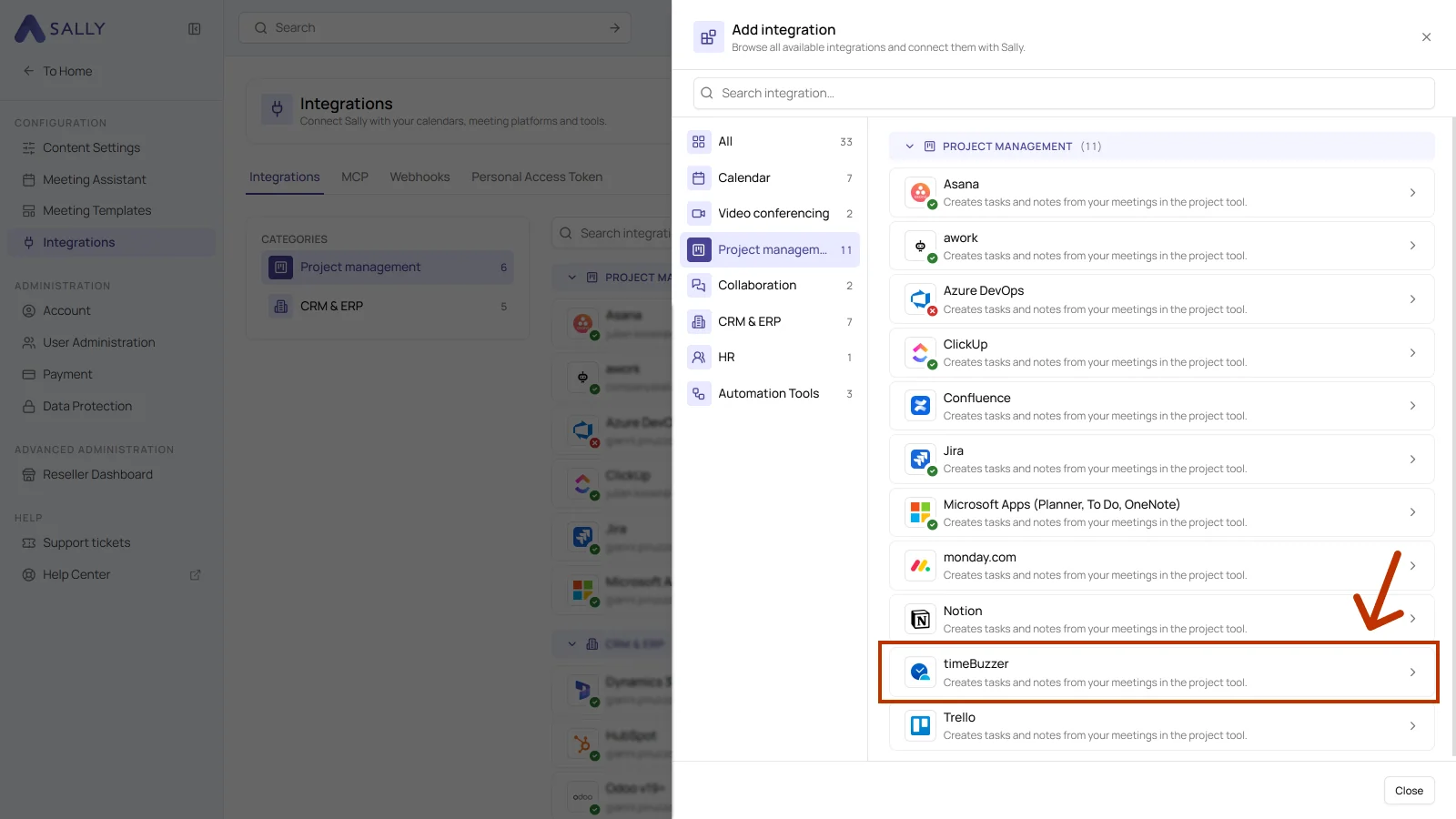Image resolution: width=1456 pixels, height=819 pixels.
Task: Open the Personal Access Token tab
Action: [537, 177]
